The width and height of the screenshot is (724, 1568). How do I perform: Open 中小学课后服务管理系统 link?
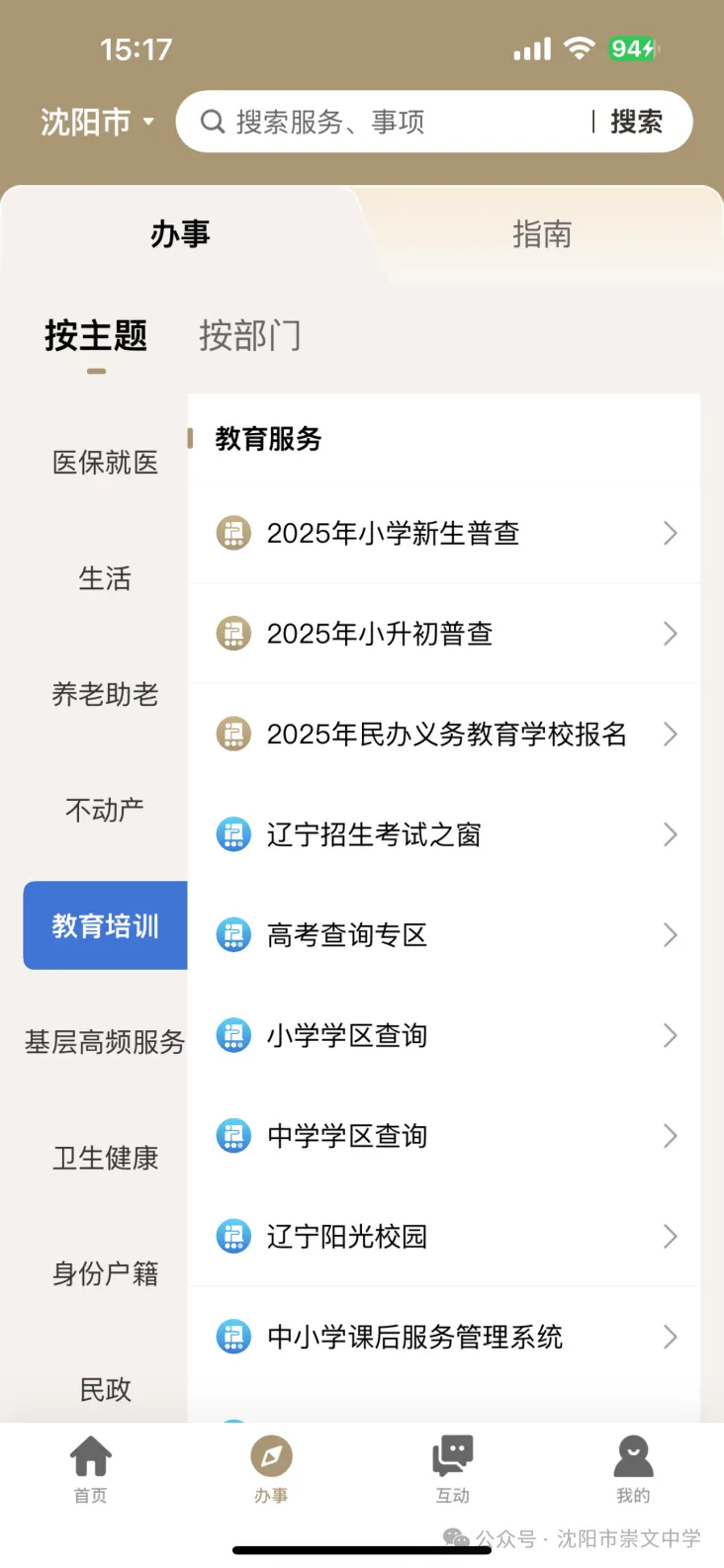coord(414,1338)
